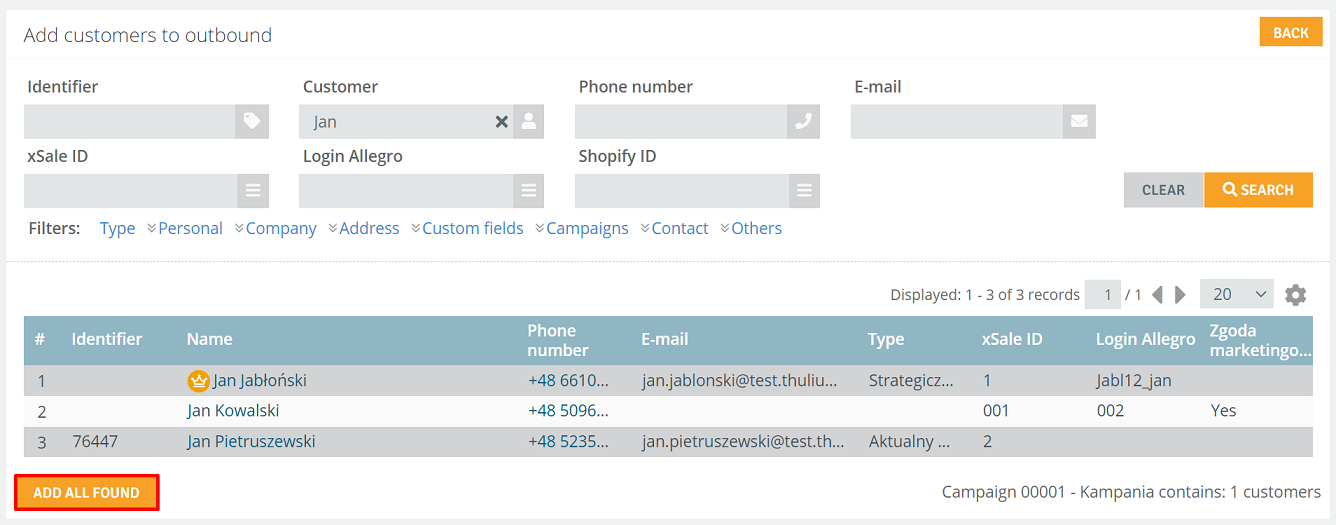The width and height of the screenshot is (1336, 525).
Task: Focus the Shopify ID input field
Action: 681,191
